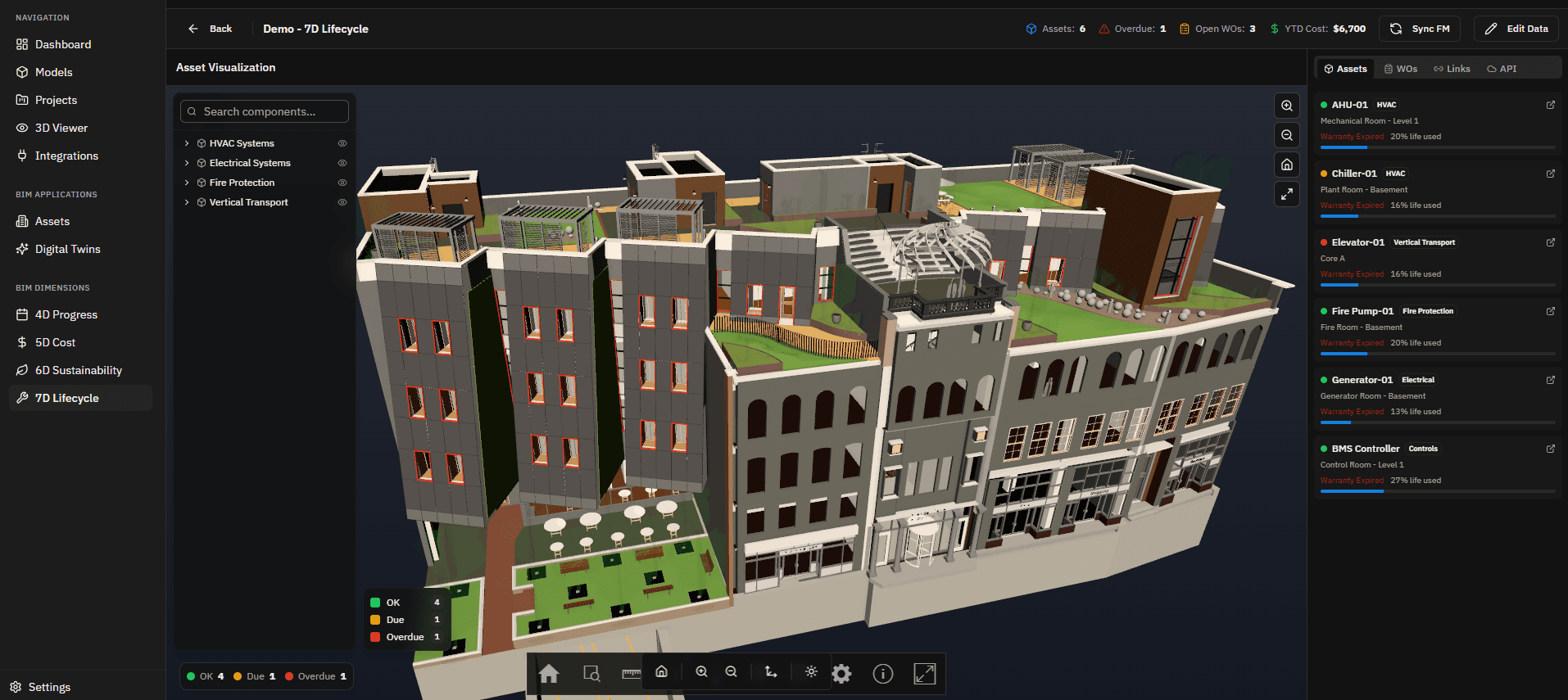Click the Overdue entry in the viewport legend

click(406, 637)
